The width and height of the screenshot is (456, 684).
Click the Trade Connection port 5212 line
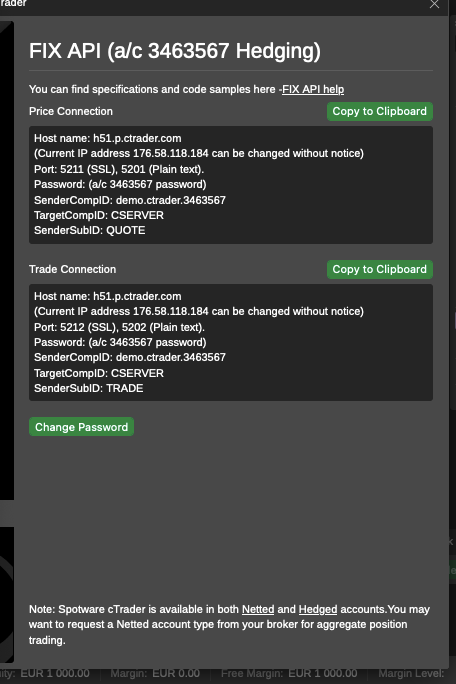(119, 327)
